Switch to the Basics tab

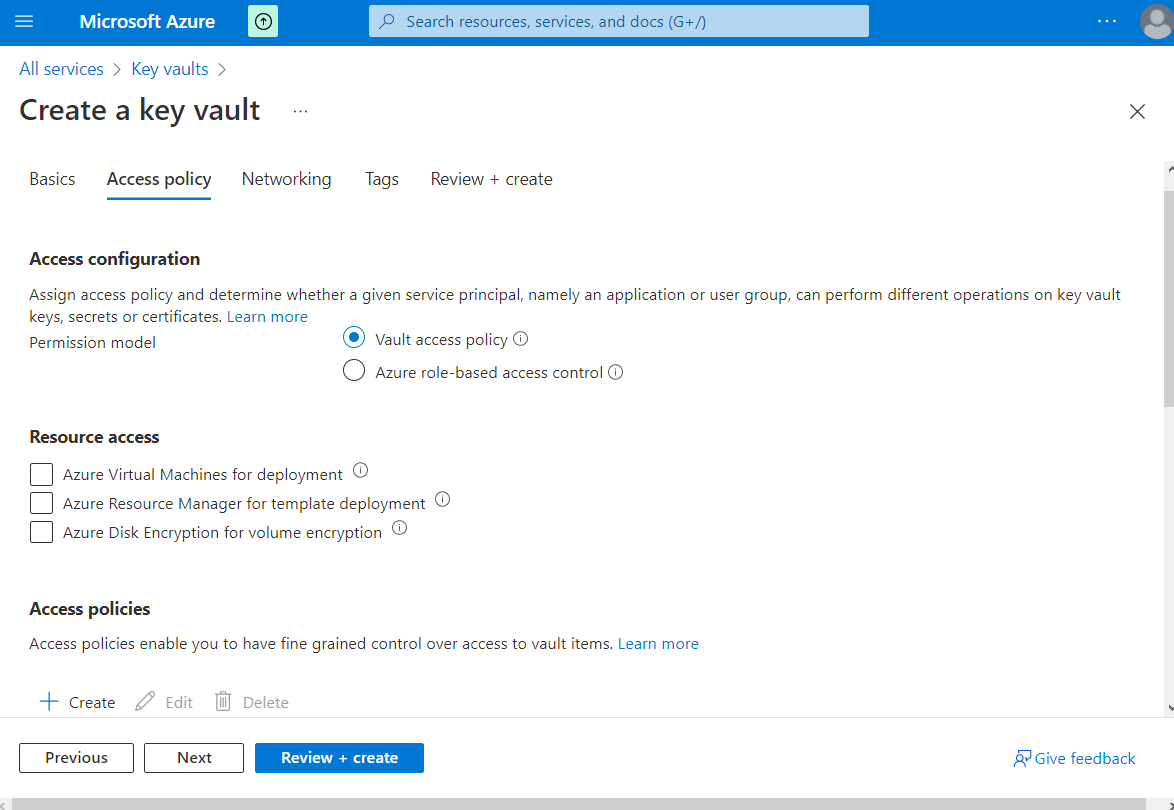52,179
